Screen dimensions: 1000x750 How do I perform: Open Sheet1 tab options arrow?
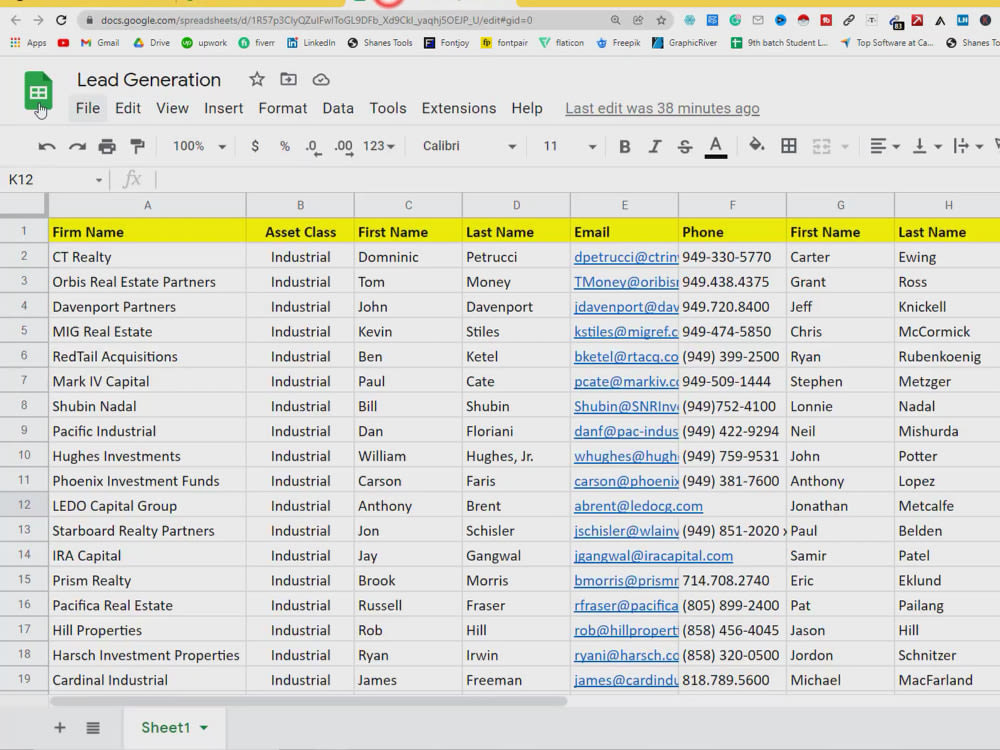pyautogui.click(x=204, y=728)
